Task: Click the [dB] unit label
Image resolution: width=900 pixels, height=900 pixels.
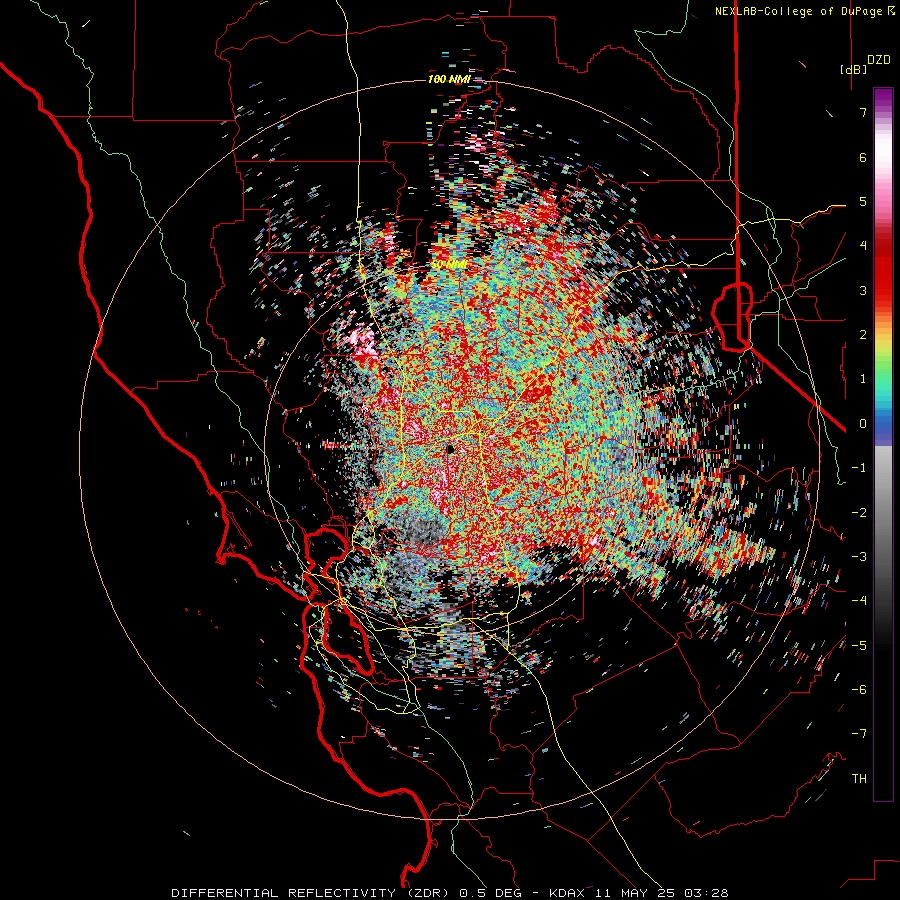Action: pyautogui.click(x=853, y=69)
